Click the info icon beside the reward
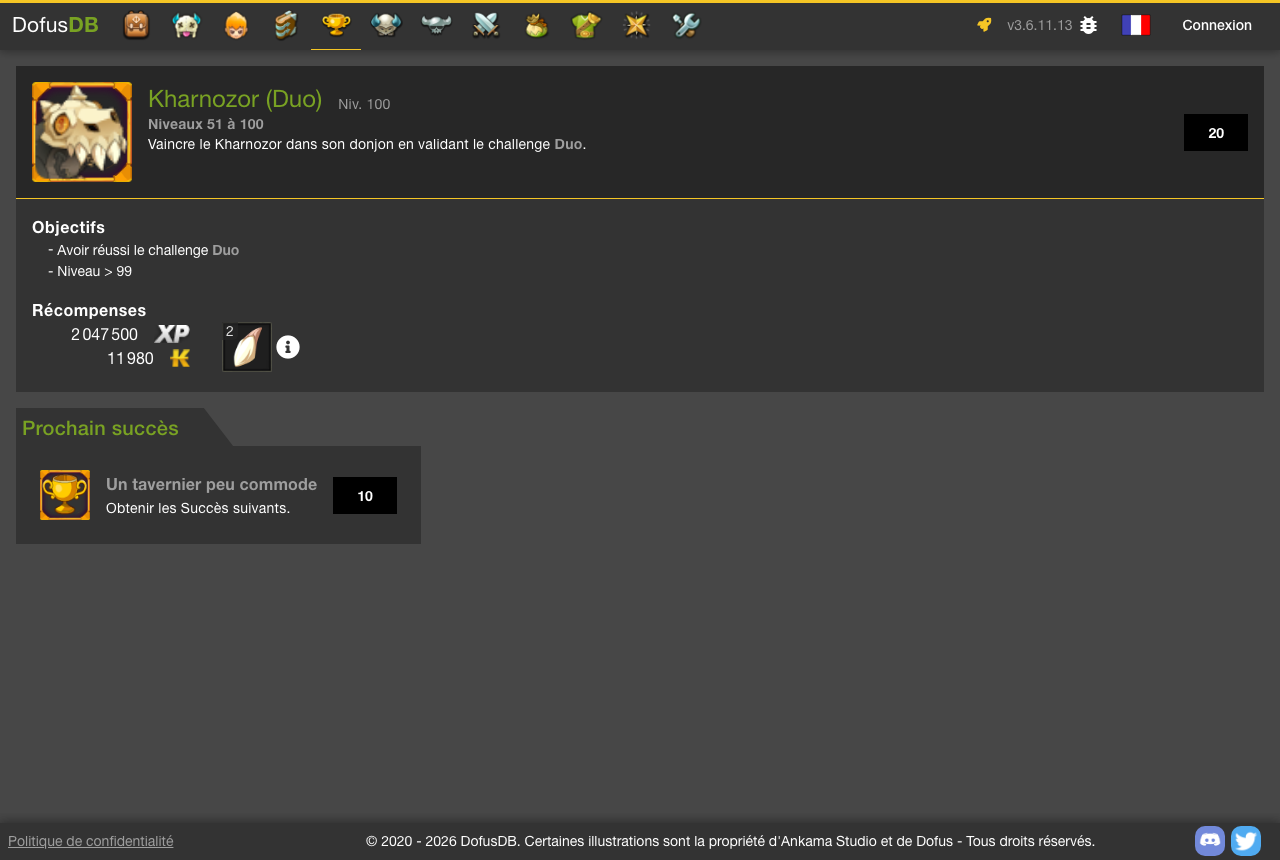This screenshot has height=860, width=1280. 288,347
